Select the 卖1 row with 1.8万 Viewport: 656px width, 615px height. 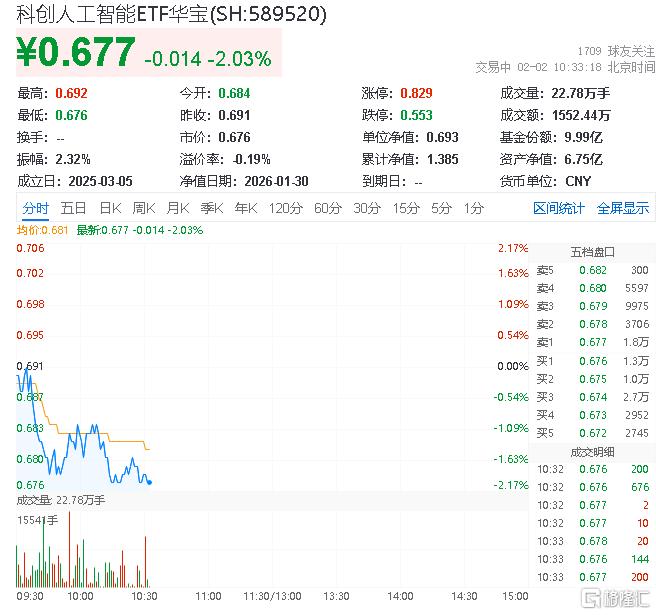pyautogui.click(x=592, y=342)
